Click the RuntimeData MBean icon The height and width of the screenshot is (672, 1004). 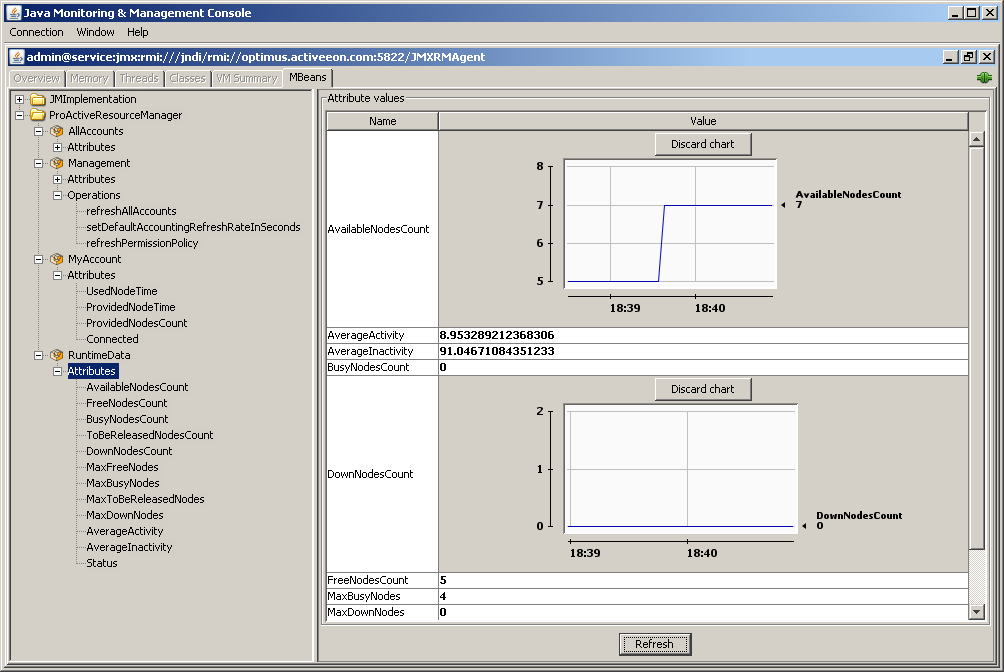[57, 356]
